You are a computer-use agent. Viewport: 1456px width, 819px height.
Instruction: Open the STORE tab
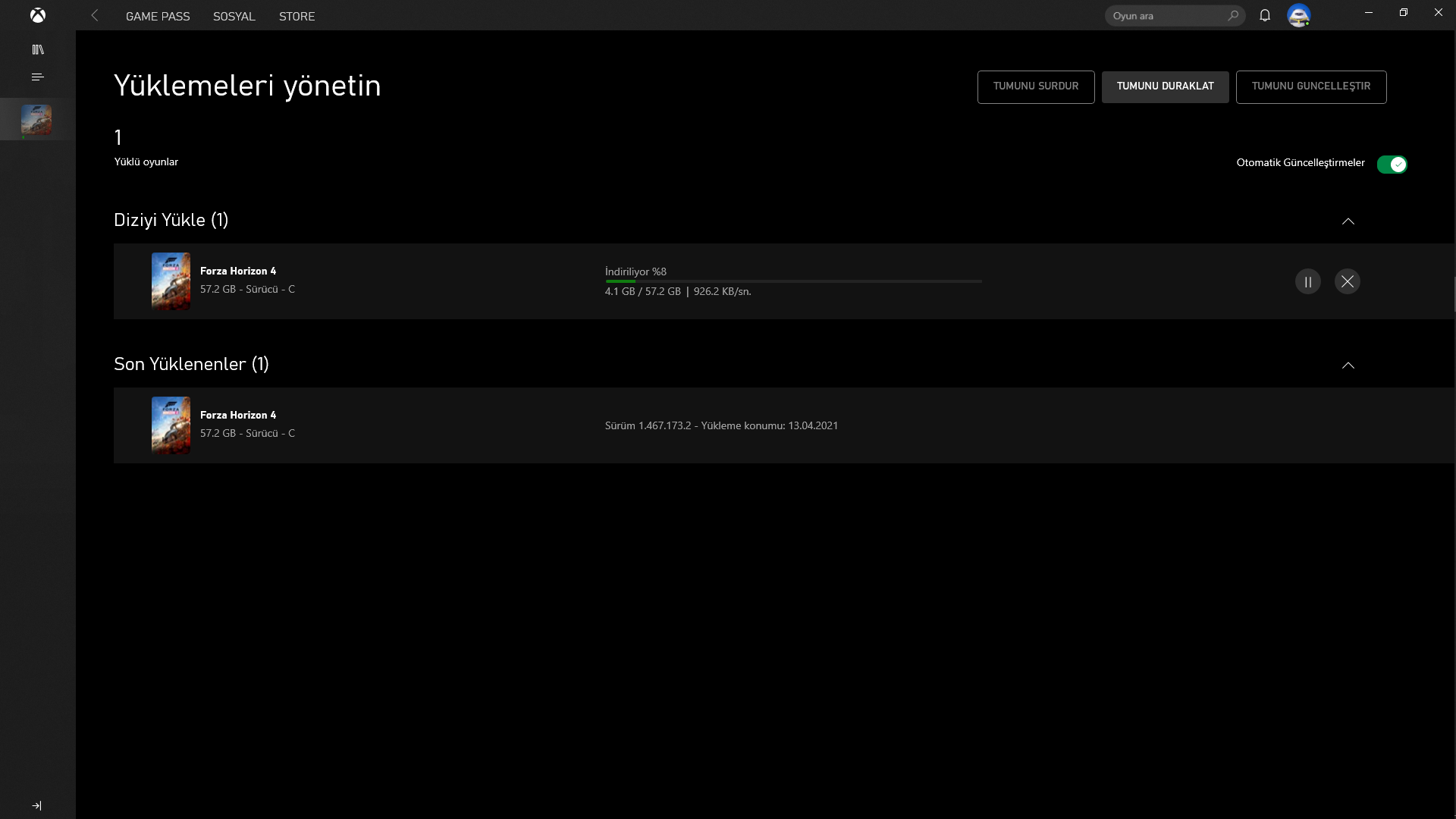point(297,16)
